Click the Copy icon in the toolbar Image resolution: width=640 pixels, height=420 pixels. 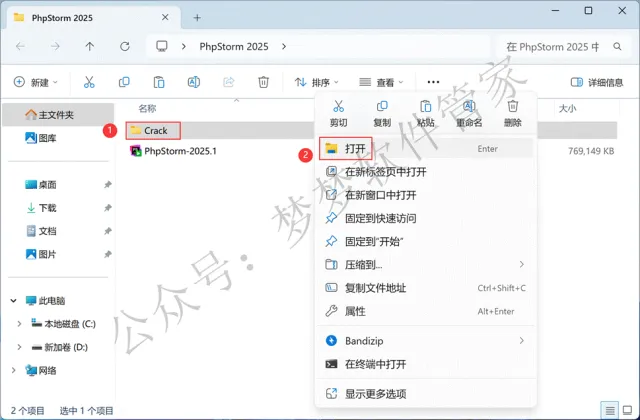(x=124, y=82)
